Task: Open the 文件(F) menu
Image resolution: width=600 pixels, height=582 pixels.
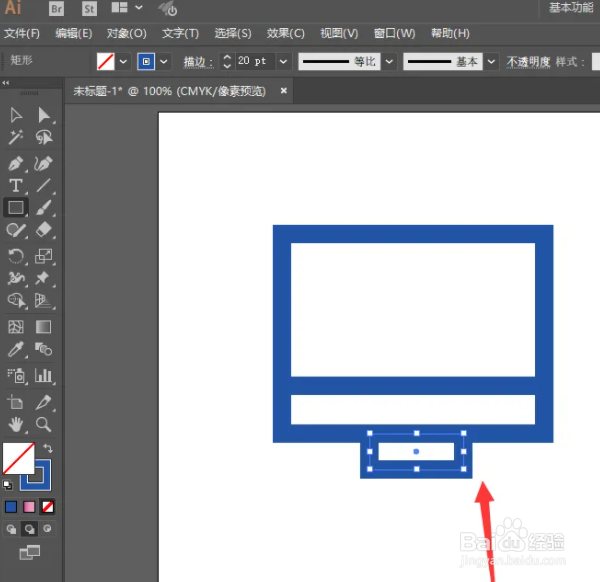Action: point(22,33)
